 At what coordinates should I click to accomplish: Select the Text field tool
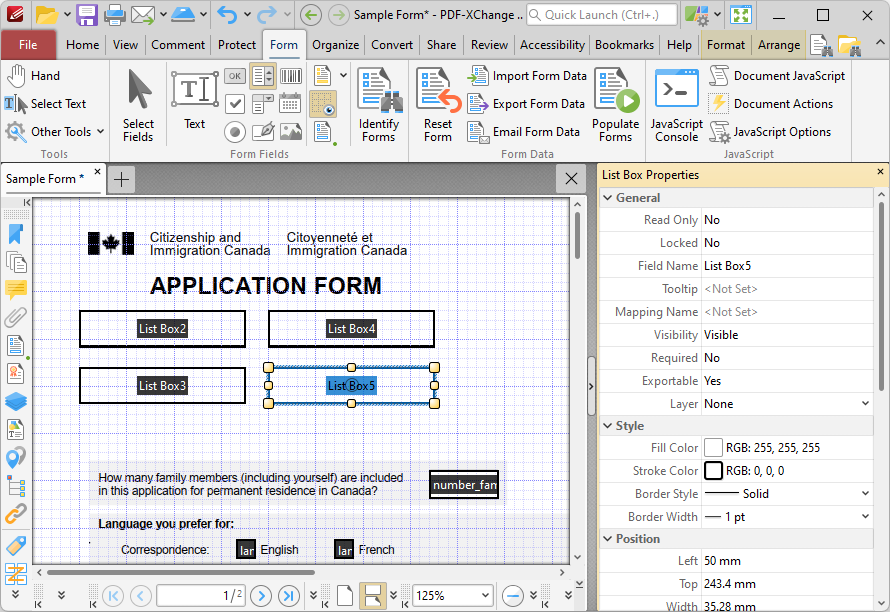click(195, 99)
